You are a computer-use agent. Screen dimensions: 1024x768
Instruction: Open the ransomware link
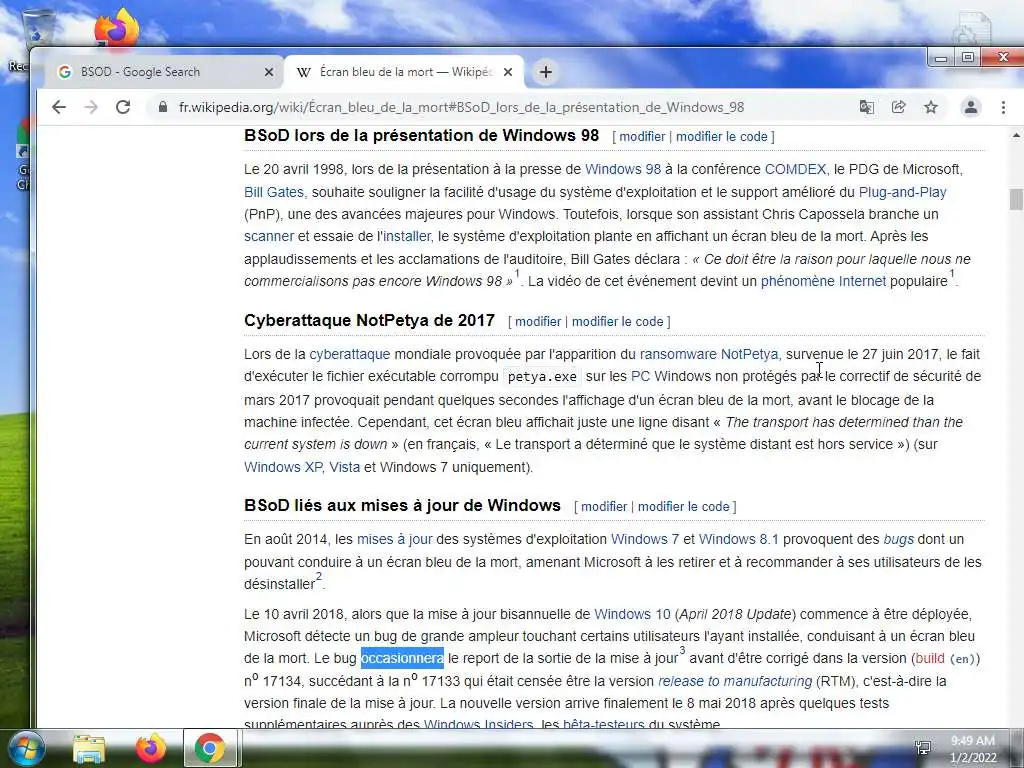[678, 354]
